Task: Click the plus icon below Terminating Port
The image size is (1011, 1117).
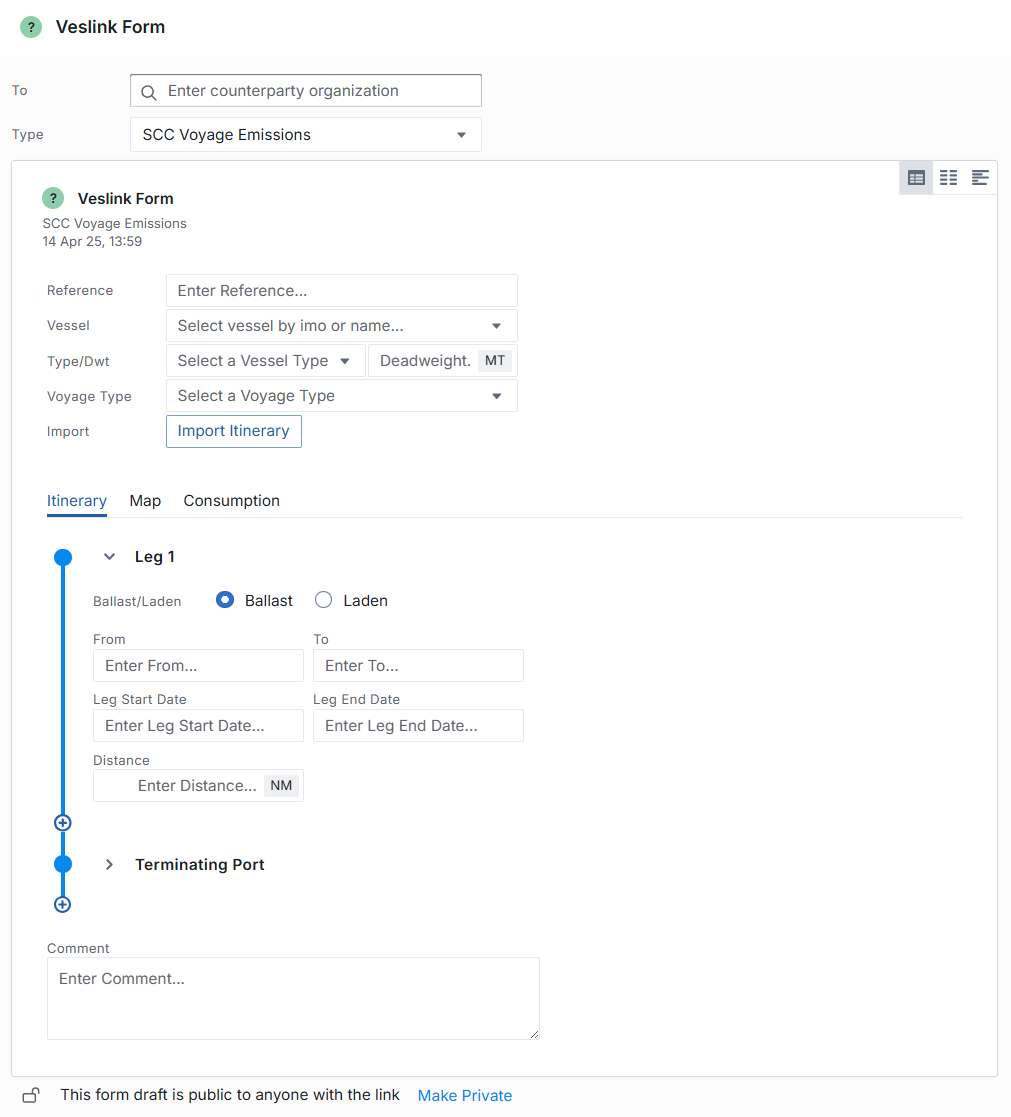Action: coord(62,905)
